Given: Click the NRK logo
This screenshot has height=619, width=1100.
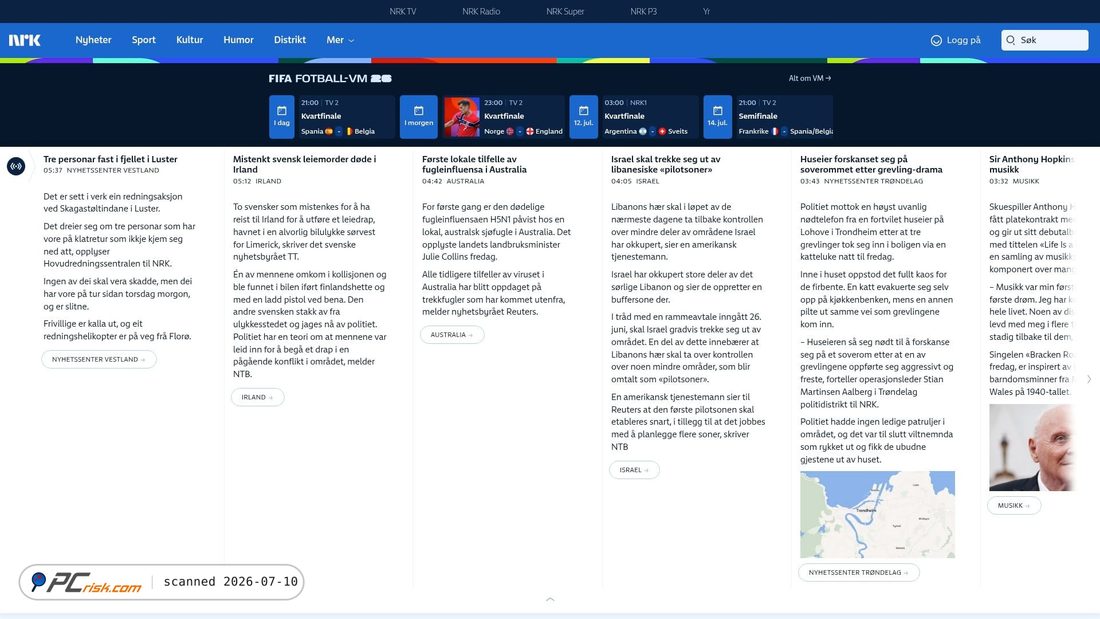Looking at the screenshot, I should 25,40.
